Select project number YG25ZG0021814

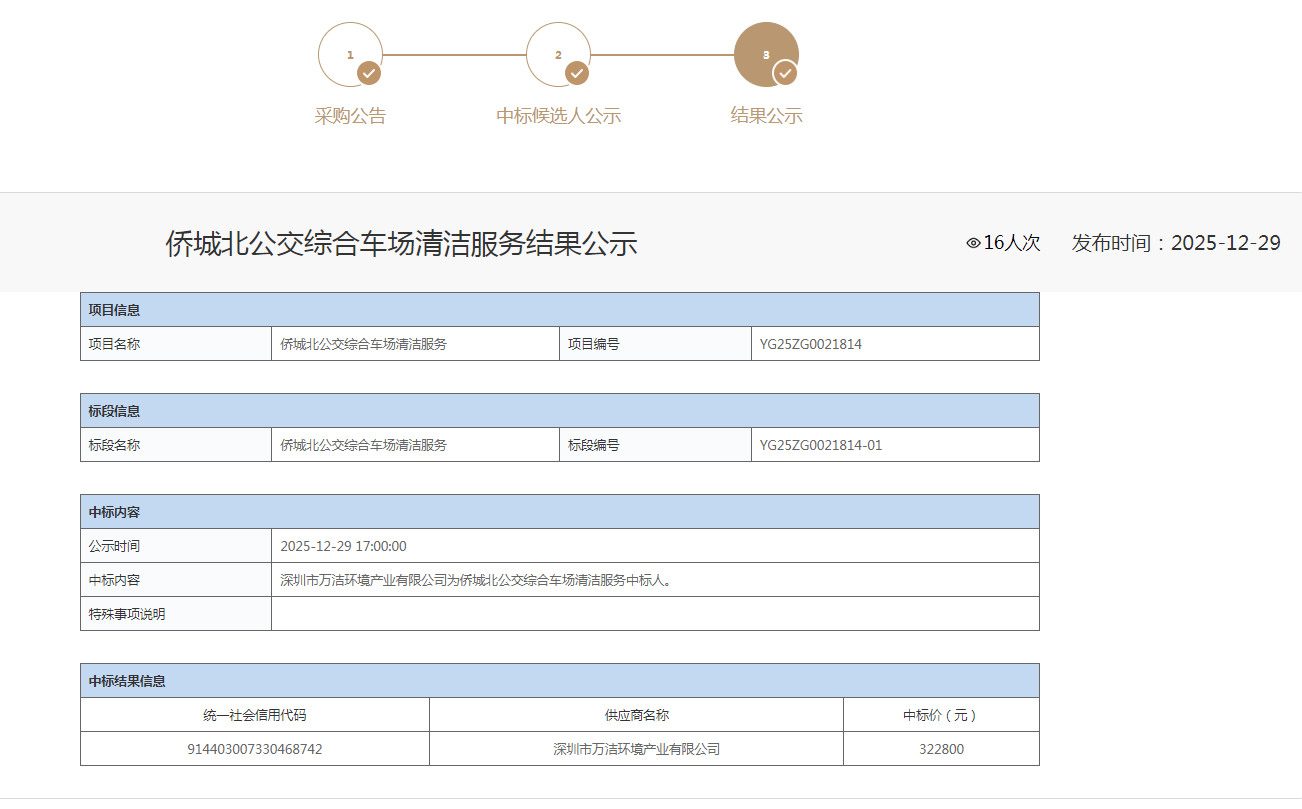810,344
